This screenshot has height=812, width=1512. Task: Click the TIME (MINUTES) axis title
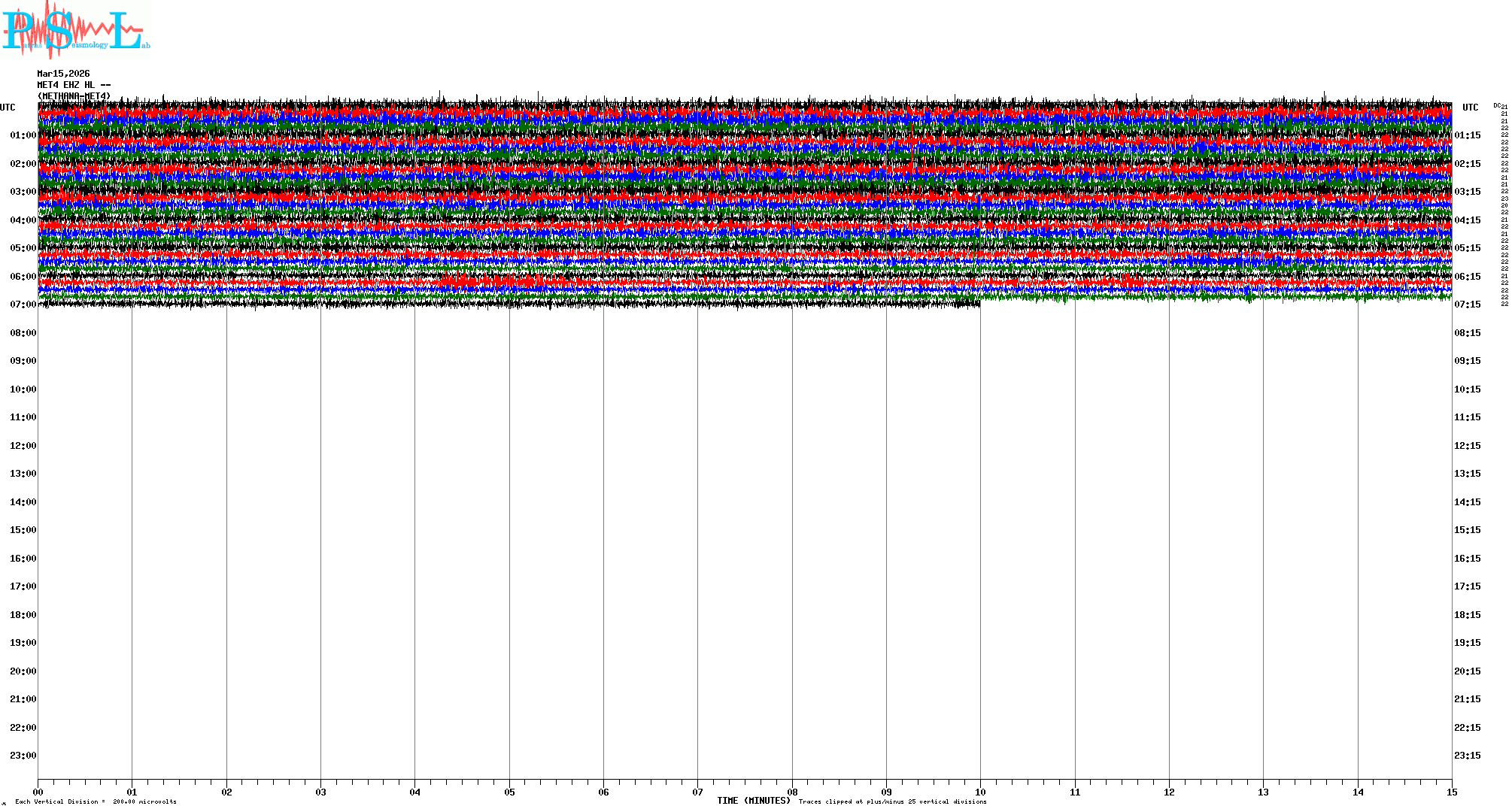pyautogui.click(x=753, y=801)
